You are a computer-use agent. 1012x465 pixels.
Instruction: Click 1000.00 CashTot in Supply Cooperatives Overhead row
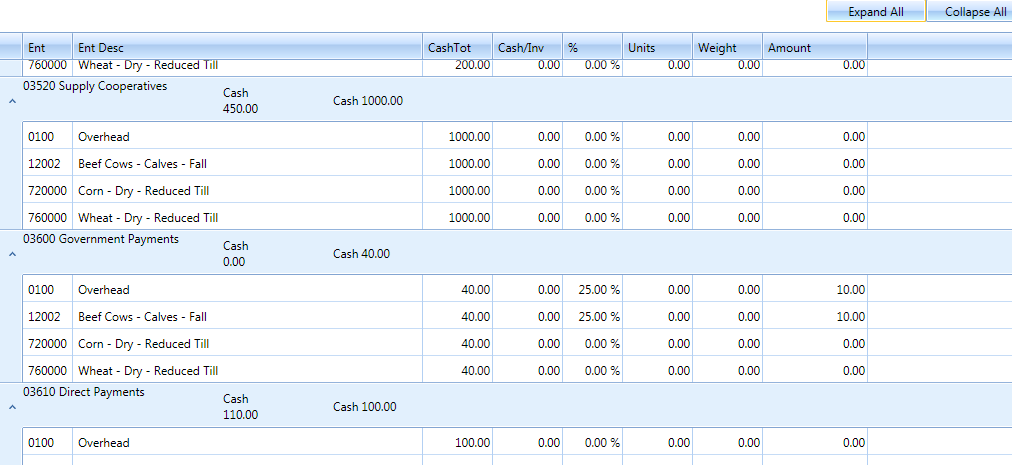tap(458, 136)
